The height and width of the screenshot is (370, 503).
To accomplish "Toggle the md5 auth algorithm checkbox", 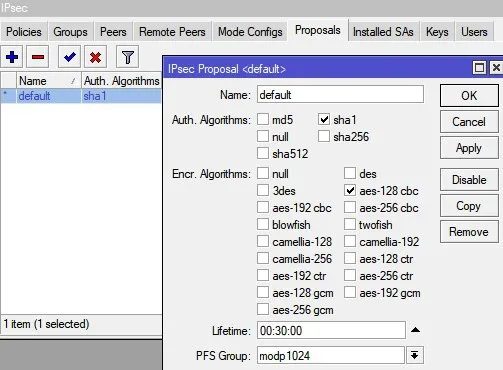I will [263, 119].
